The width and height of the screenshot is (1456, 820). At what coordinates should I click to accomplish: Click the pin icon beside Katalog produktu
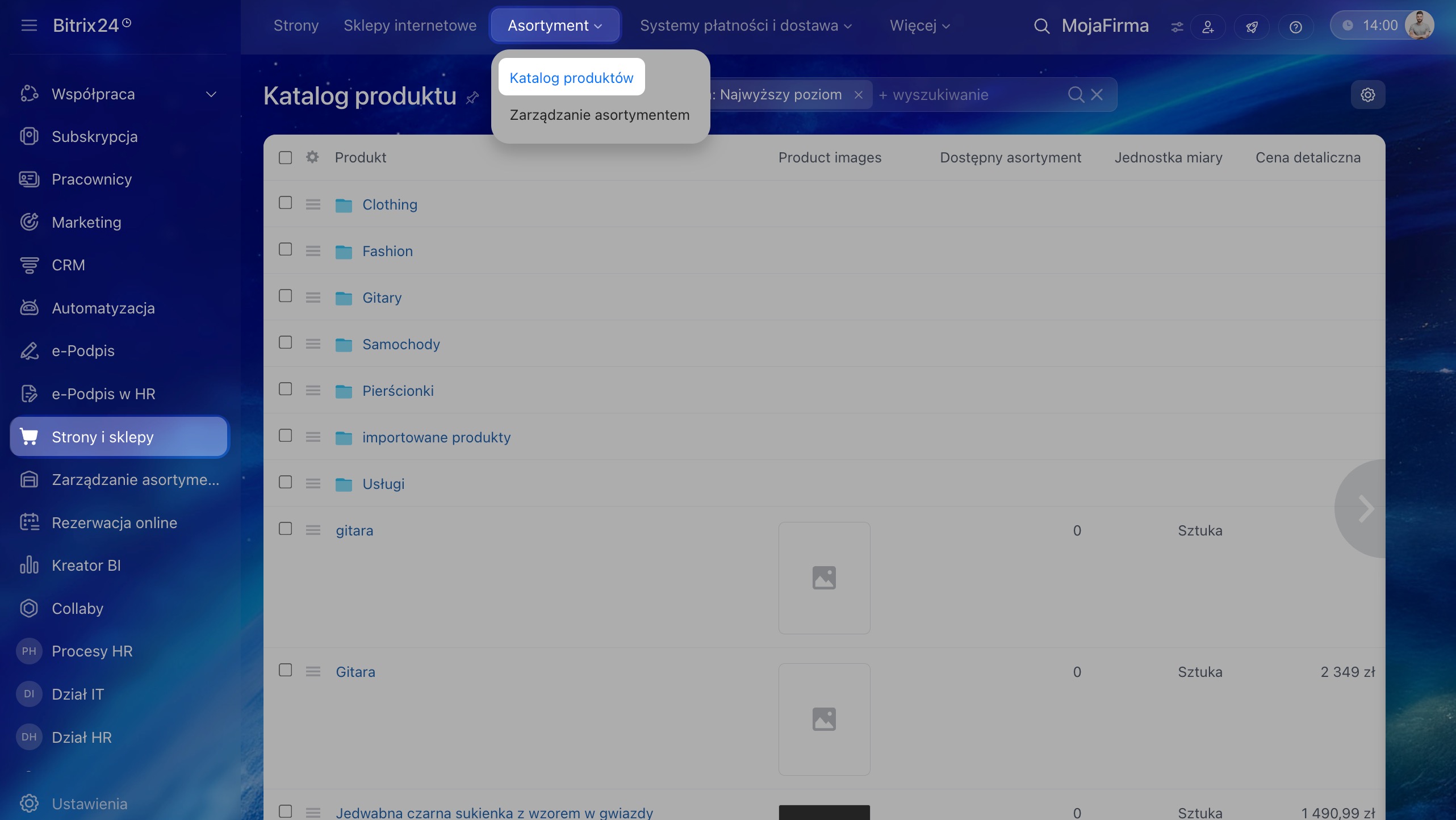tap(472, 98)
